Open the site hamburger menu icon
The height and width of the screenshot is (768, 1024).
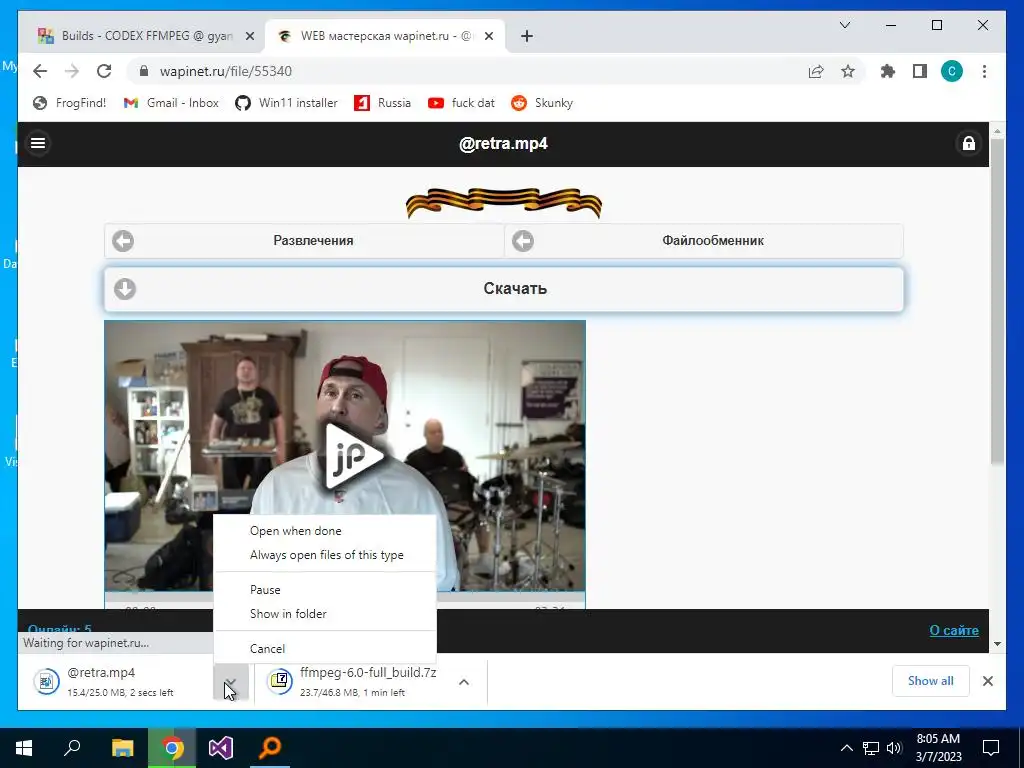click(38, 142)
